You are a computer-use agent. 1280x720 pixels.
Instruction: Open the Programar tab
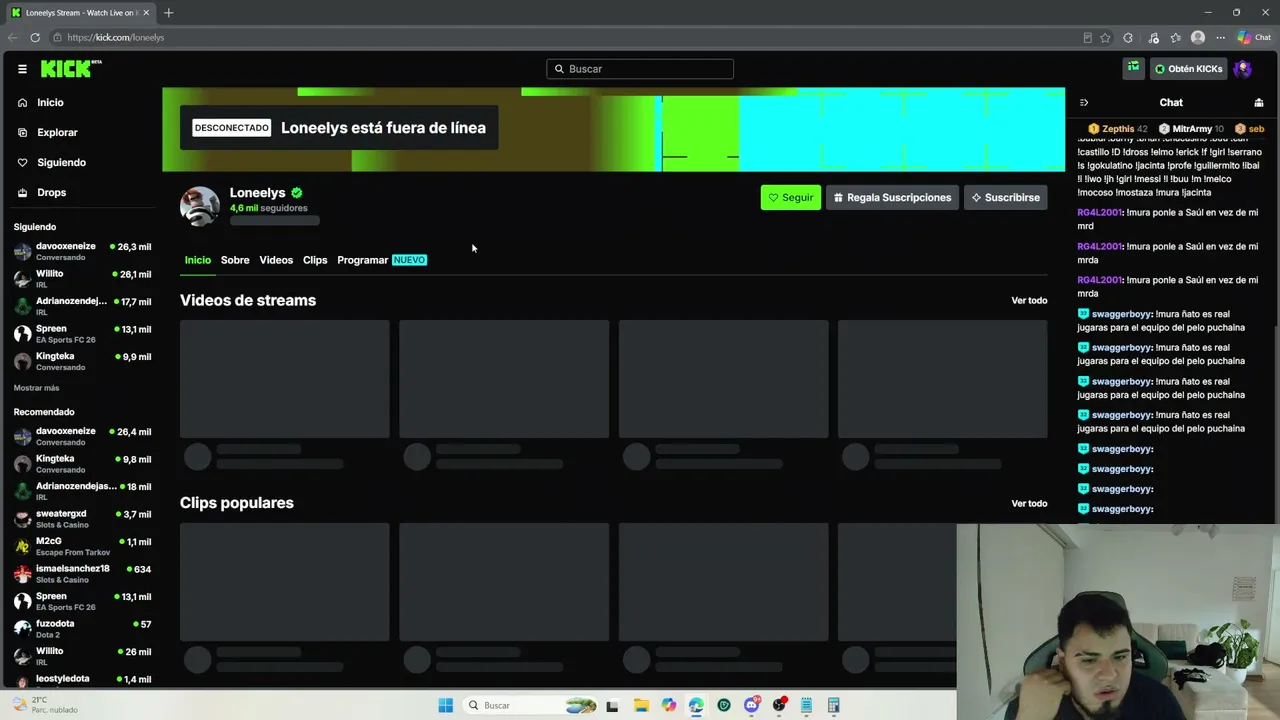pos(382,260)
